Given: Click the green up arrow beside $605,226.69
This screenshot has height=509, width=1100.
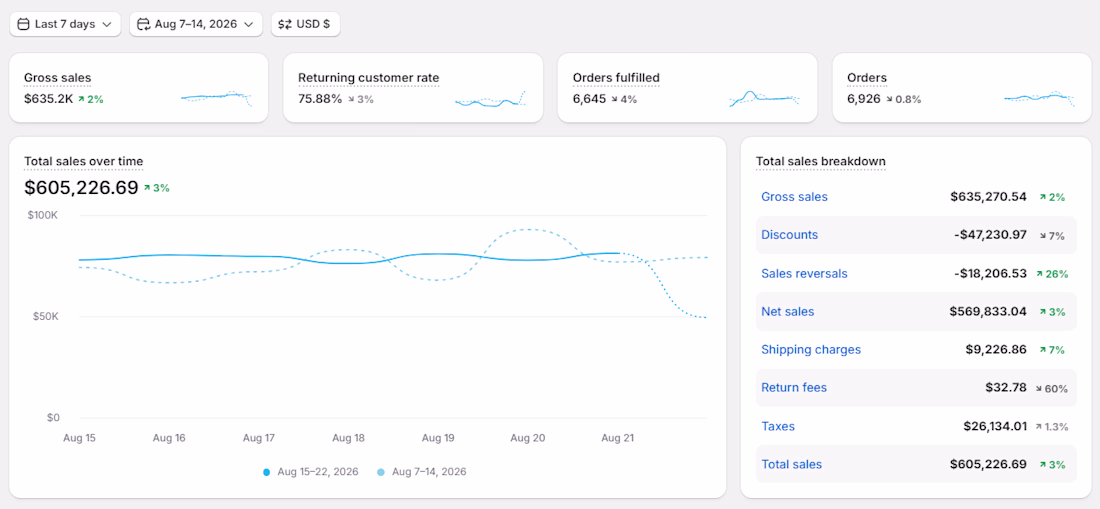Looking at the screenshot, I should tap(147, 188).
